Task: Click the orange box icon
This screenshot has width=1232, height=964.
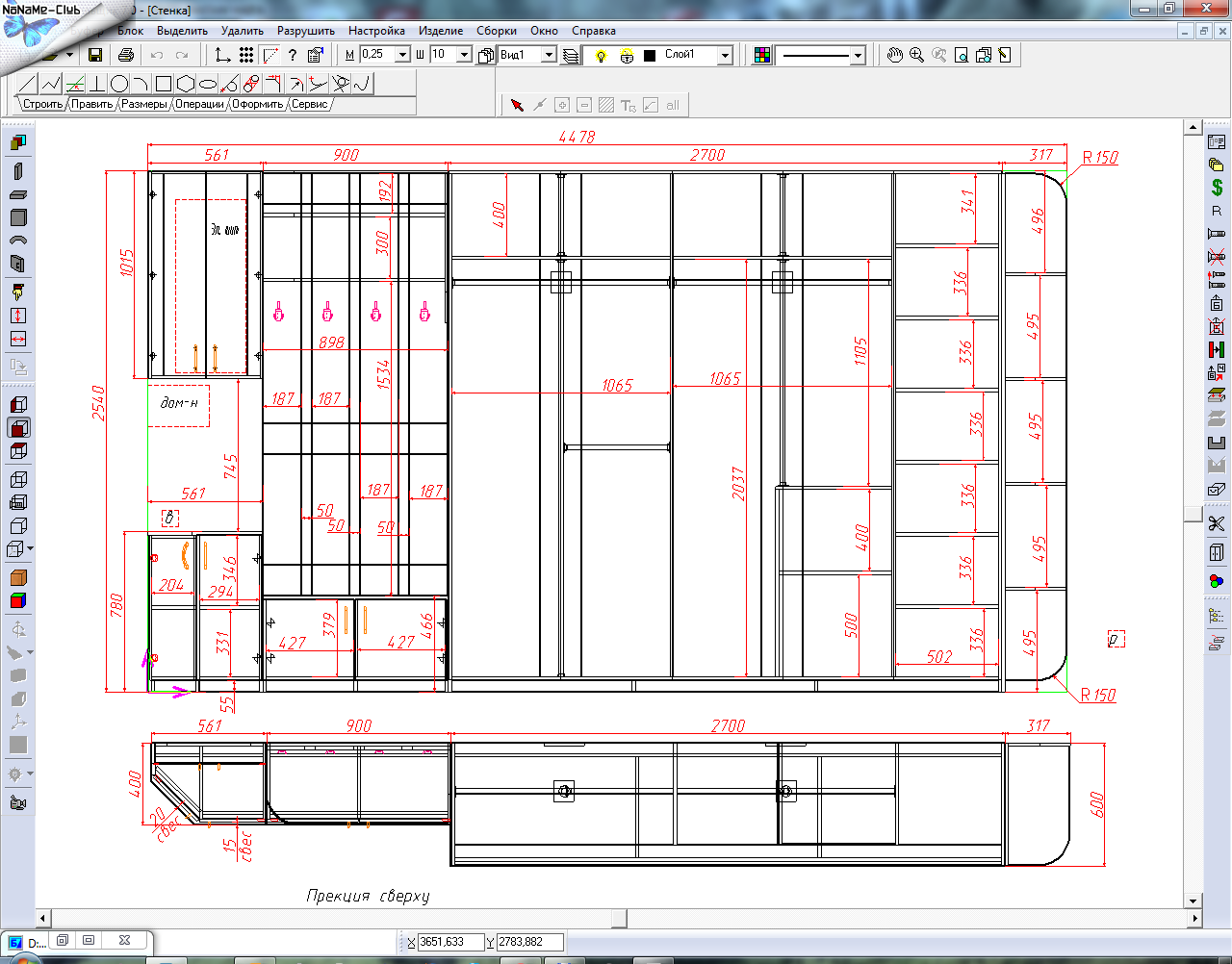Action: point(18,577)
